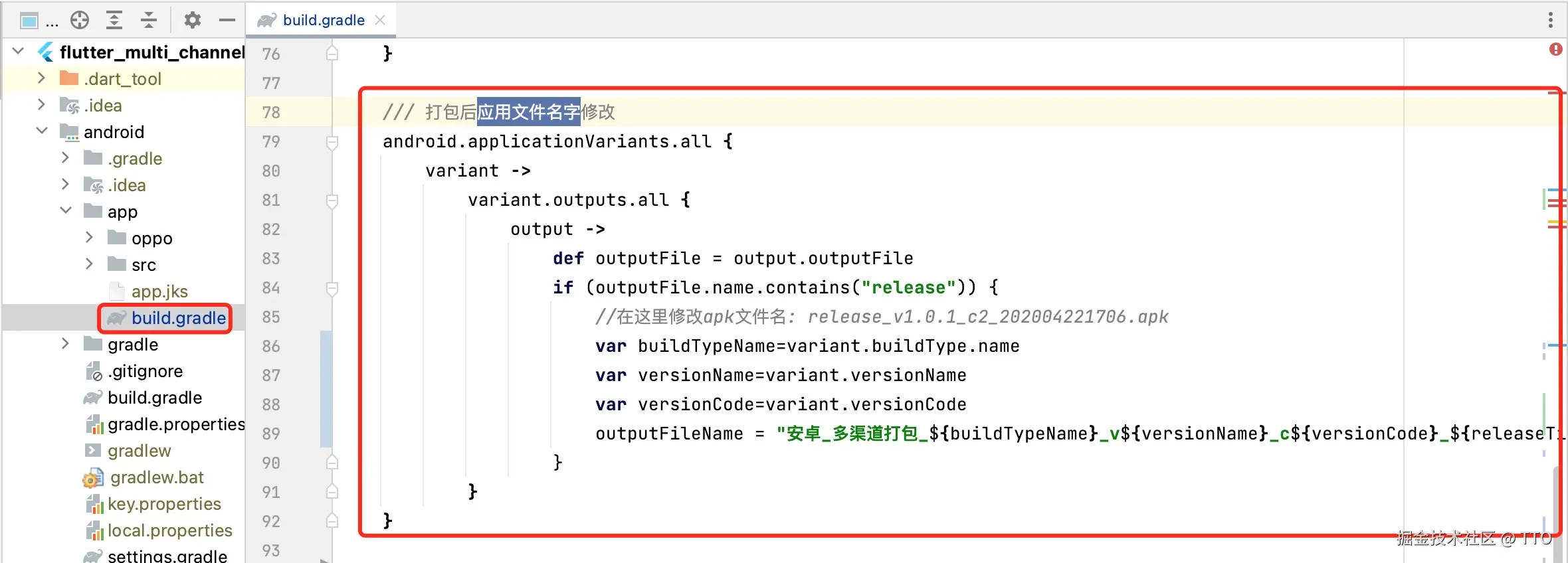This screenshot has width=1568, height=563.
Task: Open the gradlew.bat file
Action: [x=157, y=477]
